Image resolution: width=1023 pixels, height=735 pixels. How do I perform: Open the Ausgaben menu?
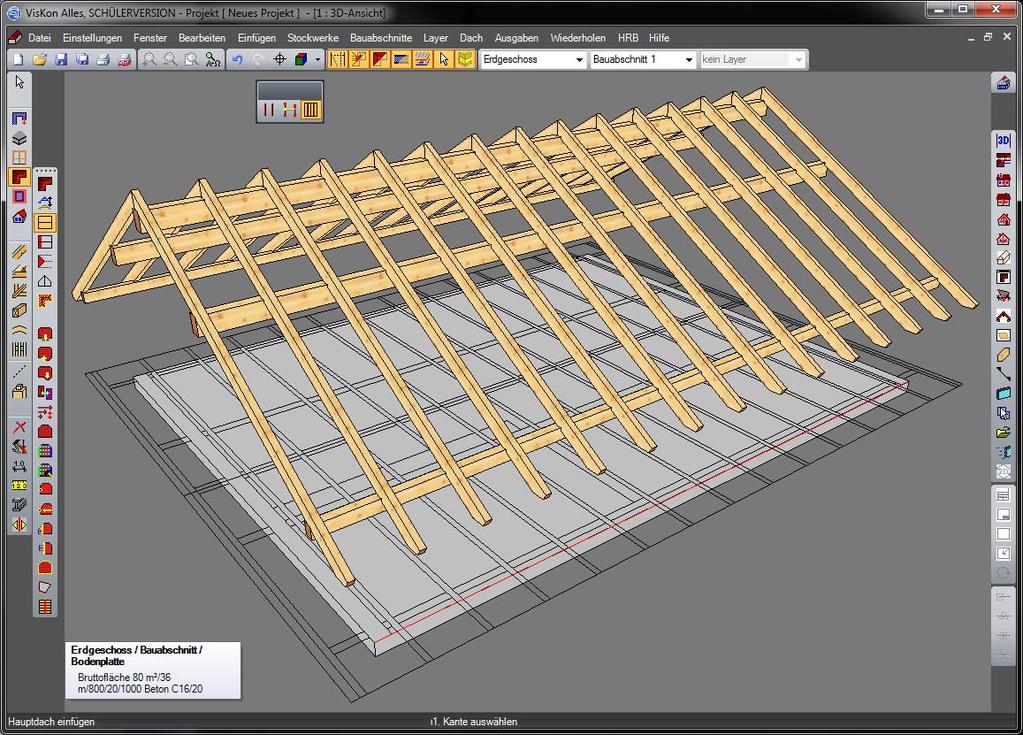516,38
